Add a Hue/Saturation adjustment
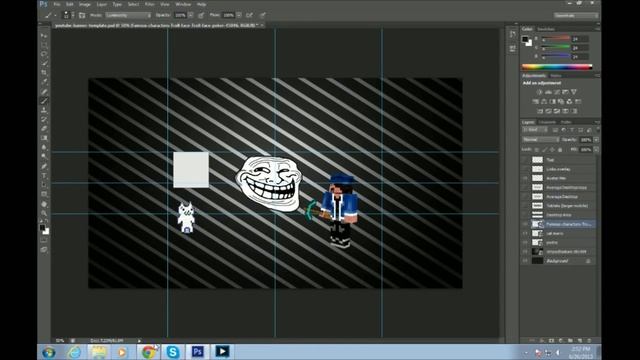This screenshot has height=360, width=640. tap(535, 102)
